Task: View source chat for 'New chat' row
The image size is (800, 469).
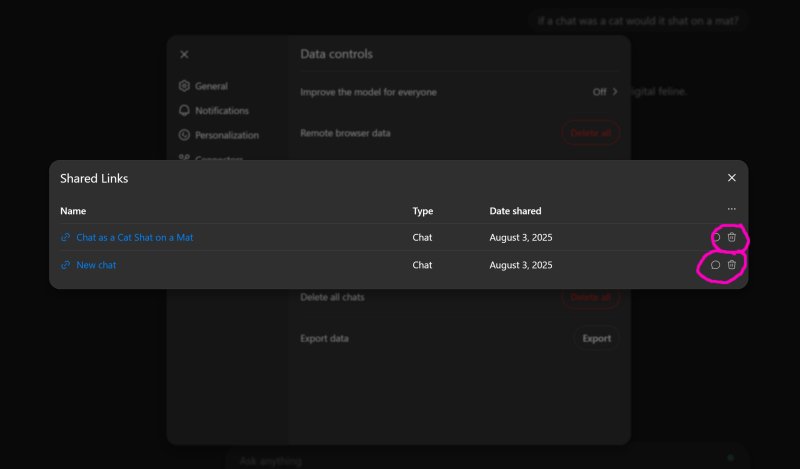Action: [x=715, y=265]
